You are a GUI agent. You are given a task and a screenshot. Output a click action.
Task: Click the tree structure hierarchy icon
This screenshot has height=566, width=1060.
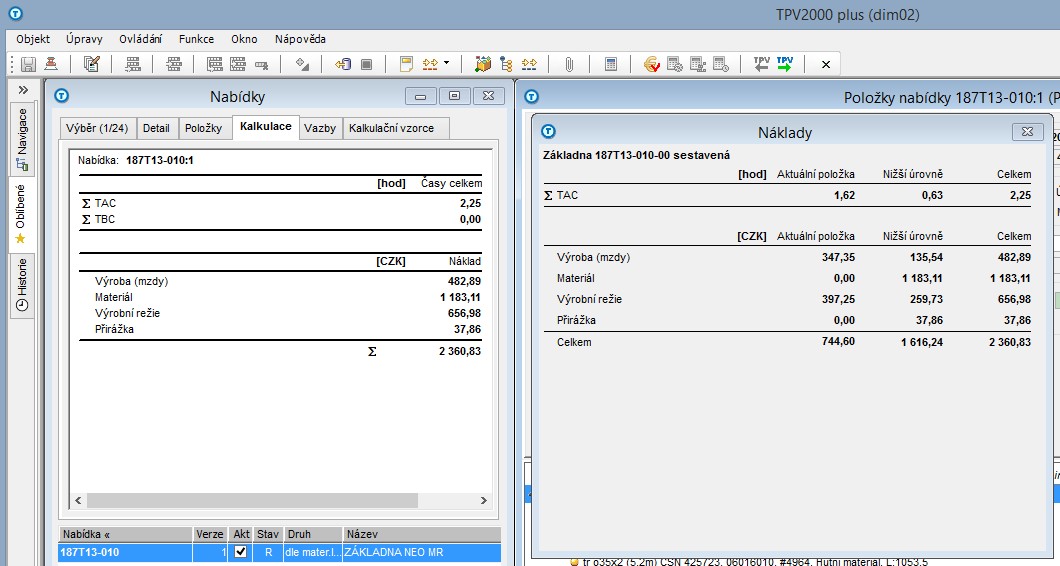pos(506,64)
